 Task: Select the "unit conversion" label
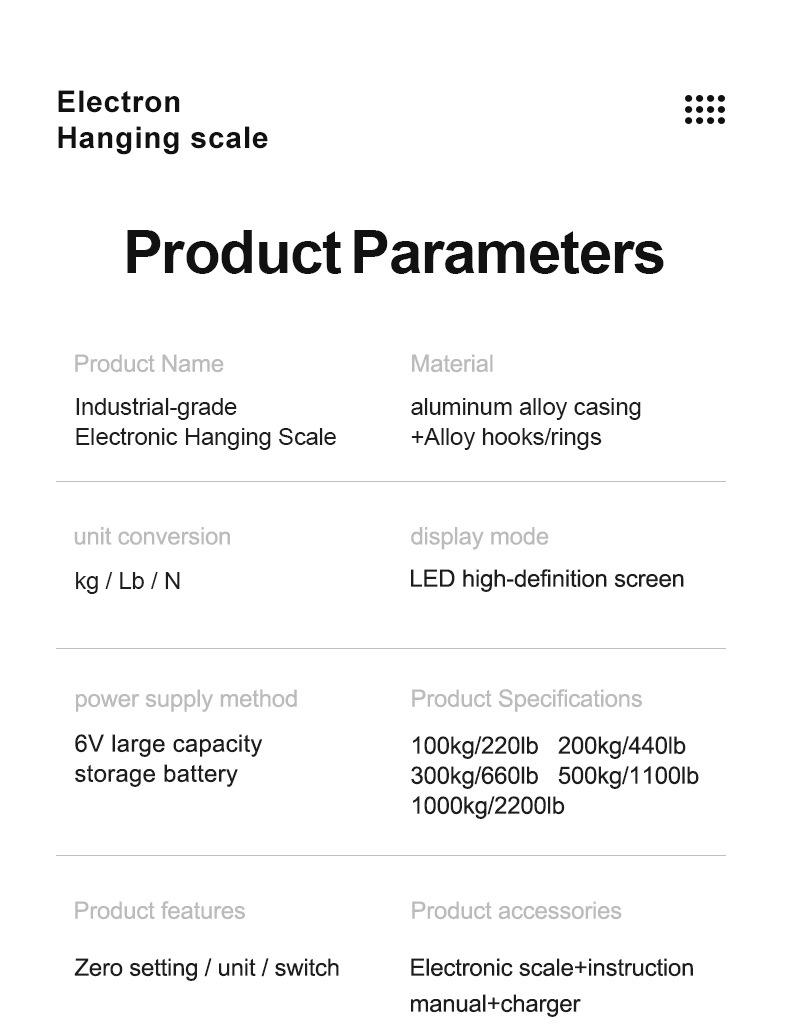[x=152, y=537]
